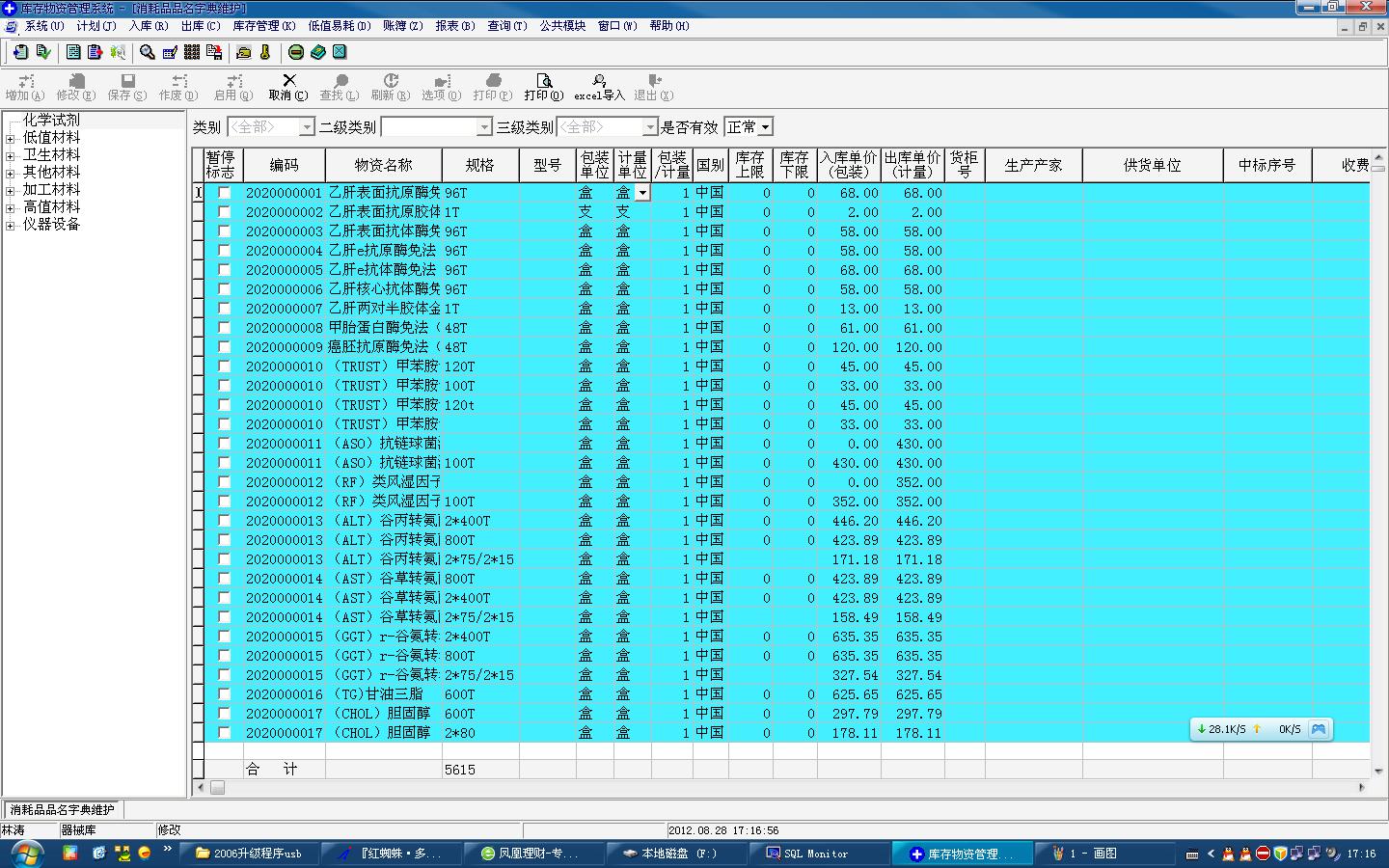Image resolution: width=1389 pixels, height=868 pixels.
Task: Expand the 卫生材料 tree node
Action: (x=11, y=156)
